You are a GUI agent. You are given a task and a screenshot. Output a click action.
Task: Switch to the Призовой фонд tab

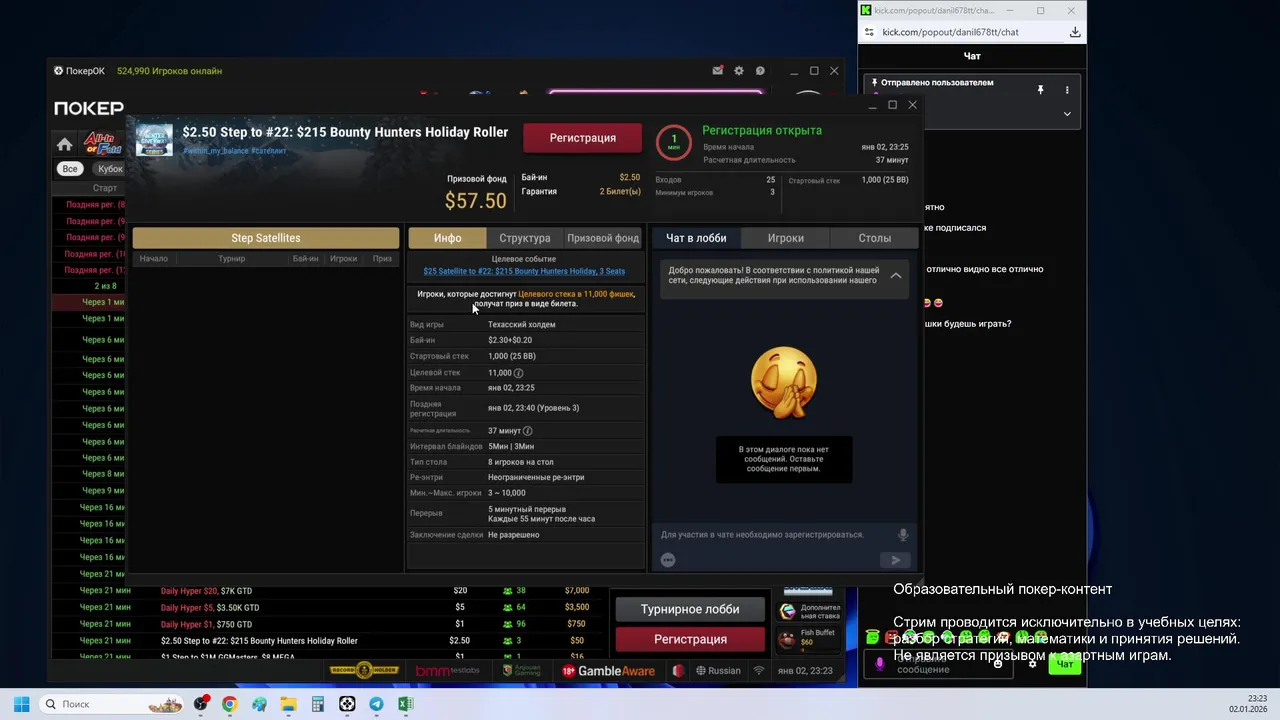tap(603, 238)
